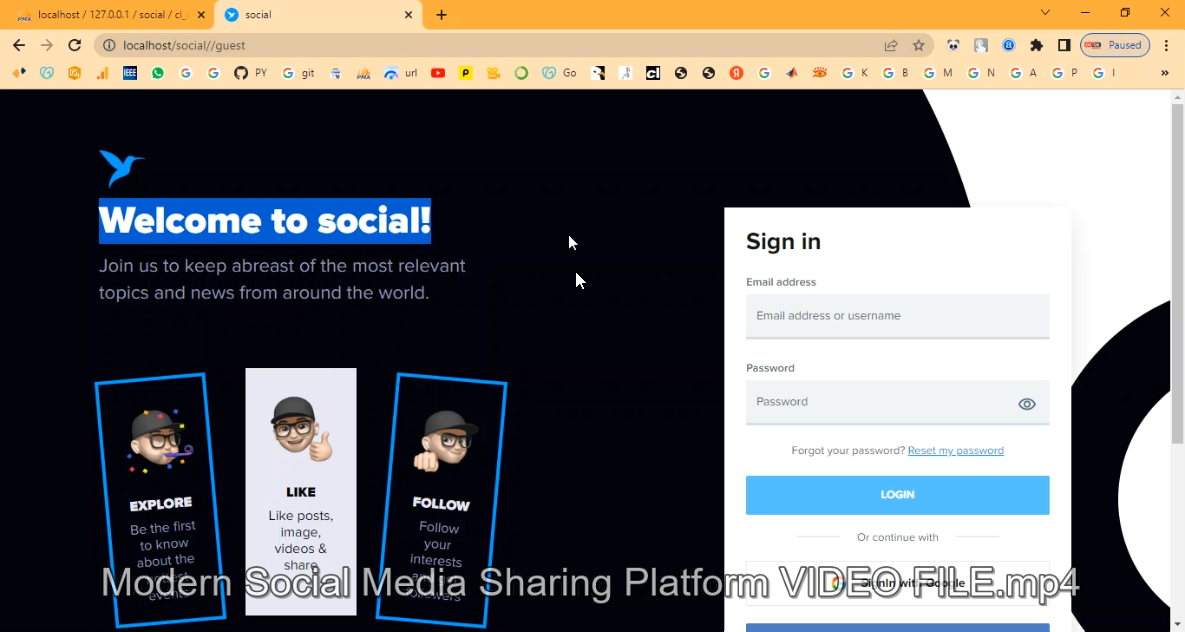Switch to the social browser tab
The image size is (1185, 632).
(317, 14)
